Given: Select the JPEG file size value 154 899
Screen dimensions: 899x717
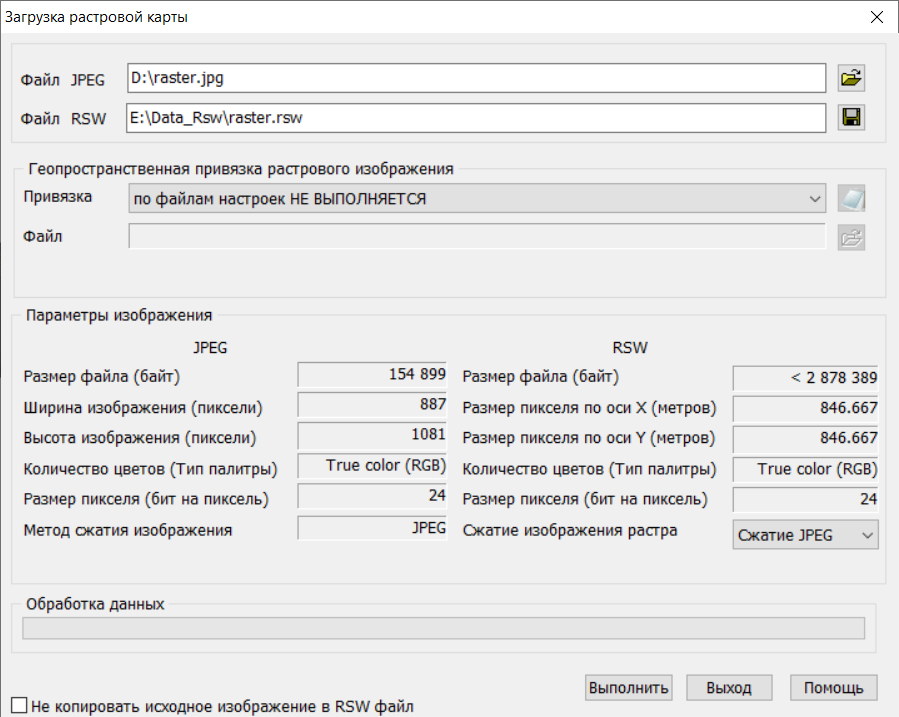Looking at the screenshot, I should pos(372,375).
